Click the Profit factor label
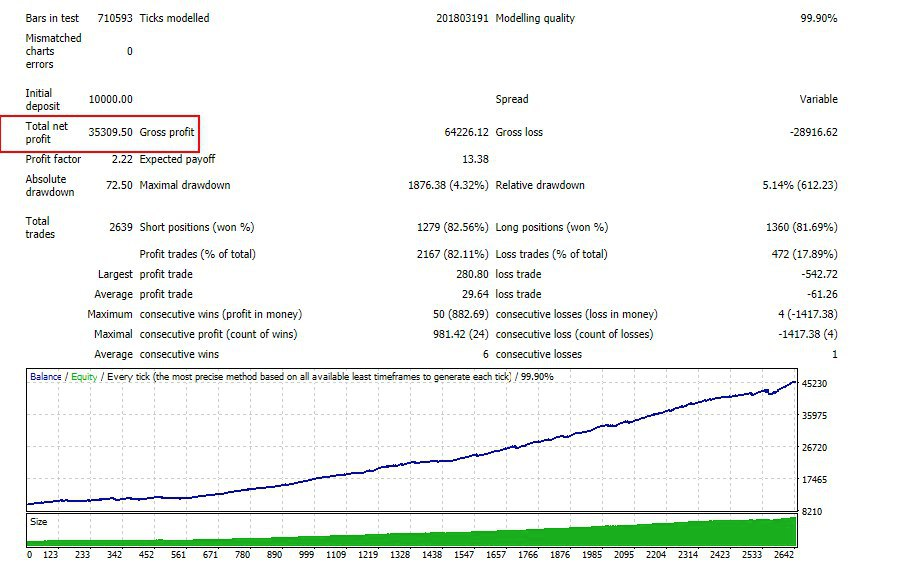Viewport: 913px width, 561px height. point(53,159)
